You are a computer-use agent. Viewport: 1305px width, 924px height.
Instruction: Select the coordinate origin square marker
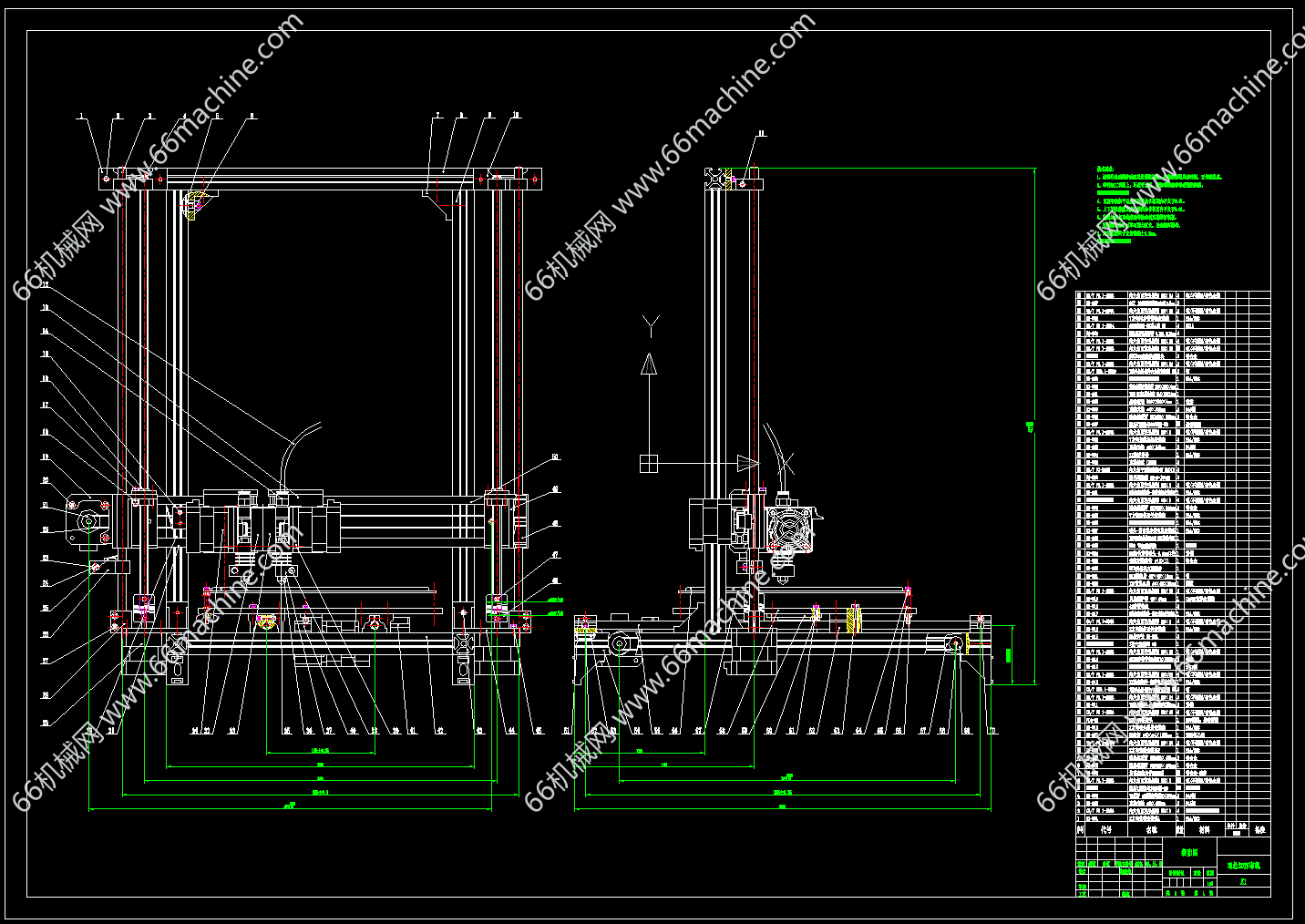coord(649,464)
